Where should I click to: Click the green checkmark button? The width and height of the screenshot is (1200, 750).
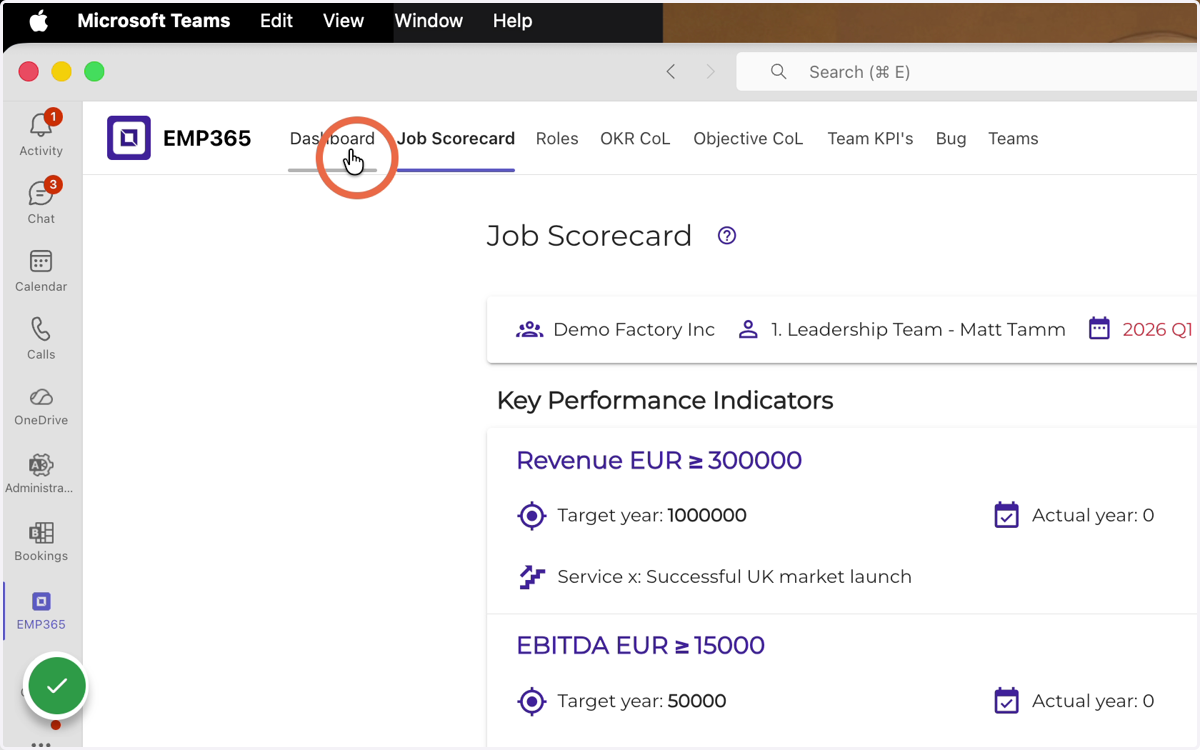[x=57, y=686]
